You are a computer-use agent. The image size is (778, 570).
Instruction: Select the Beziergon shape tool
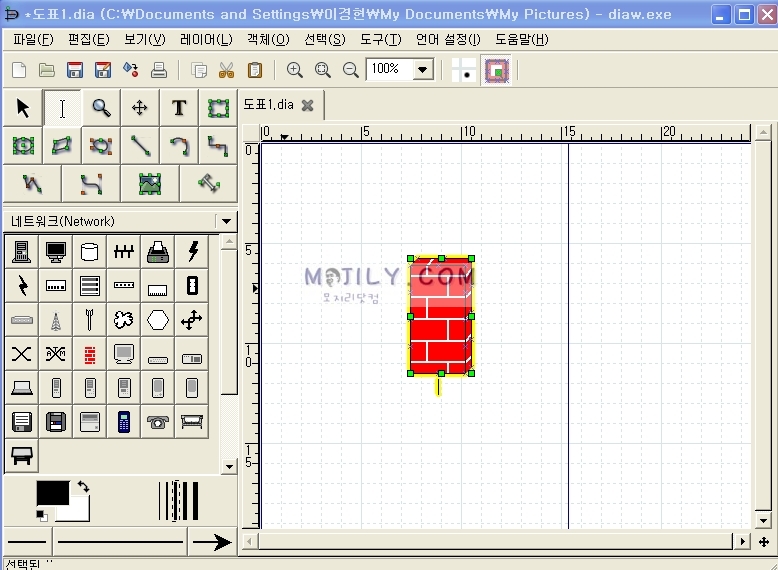point(101,146)
